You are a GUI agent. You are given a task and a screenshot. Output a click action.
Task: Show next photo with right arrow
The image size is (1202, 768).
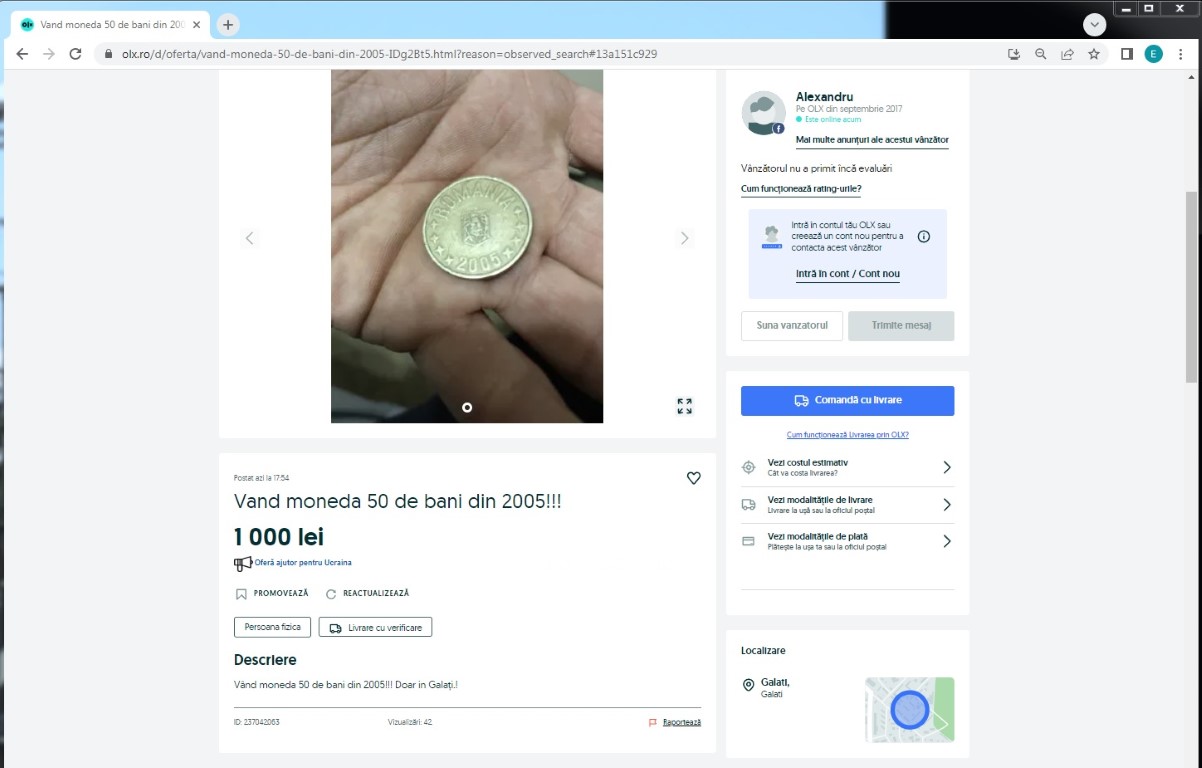pyautogui.click(x=684, y=238)
